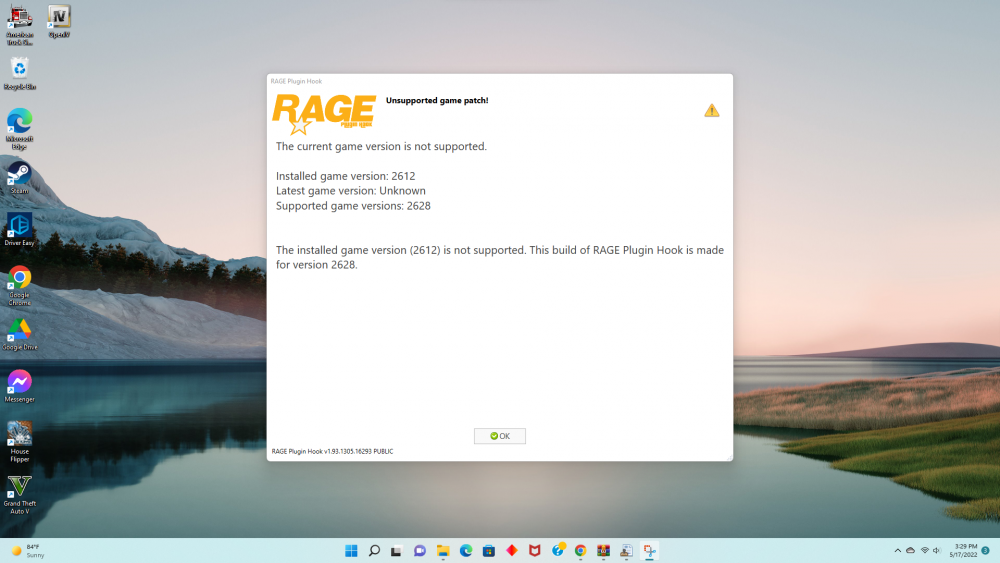The width and height of the screenshot is (1000, 563).
Task: Open the Chat app on taskbar
Action: pyautogui.click(x=420, y=551)
